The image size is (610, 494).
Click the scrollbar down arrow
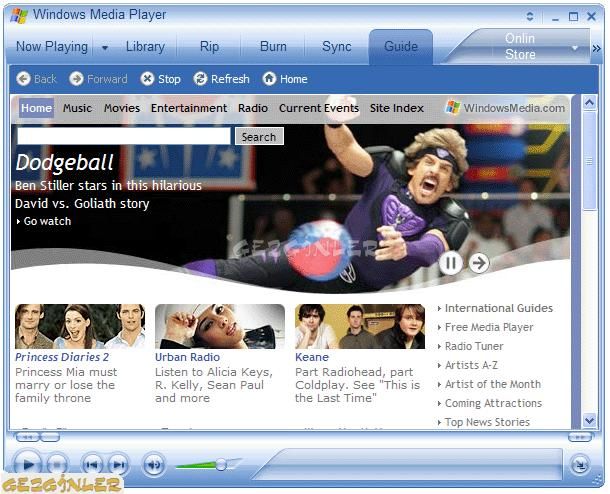pyautogui.click(x=589, y=420)
